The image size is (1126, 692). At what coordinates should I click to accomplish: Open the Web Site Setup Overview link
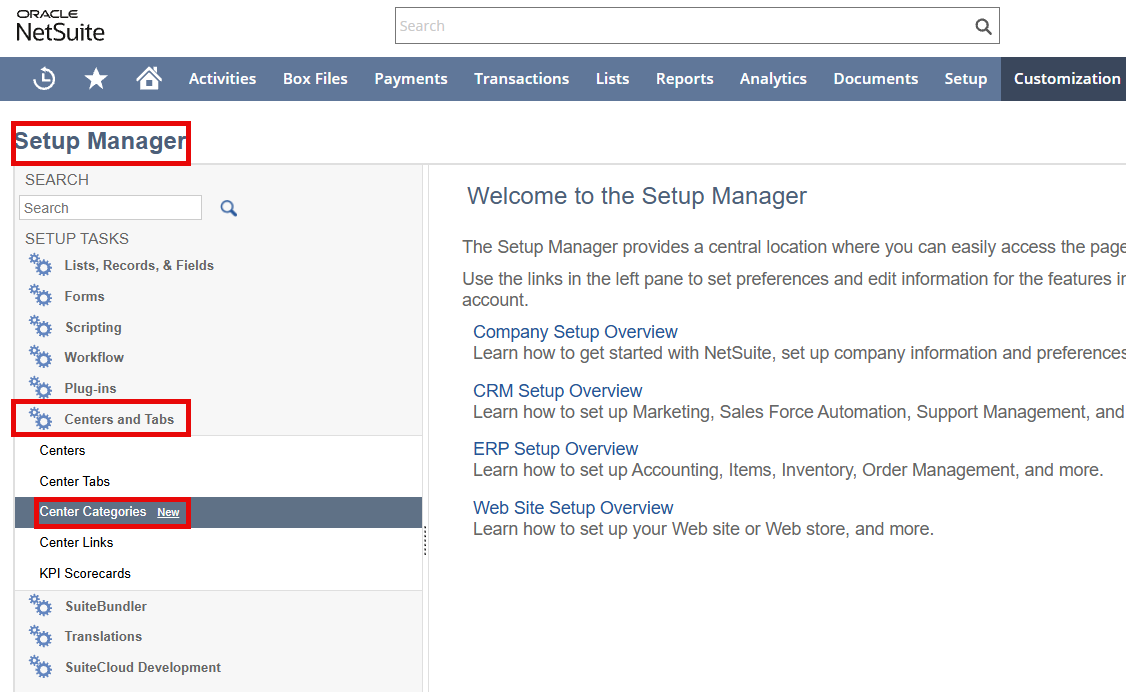coord(572,508)
